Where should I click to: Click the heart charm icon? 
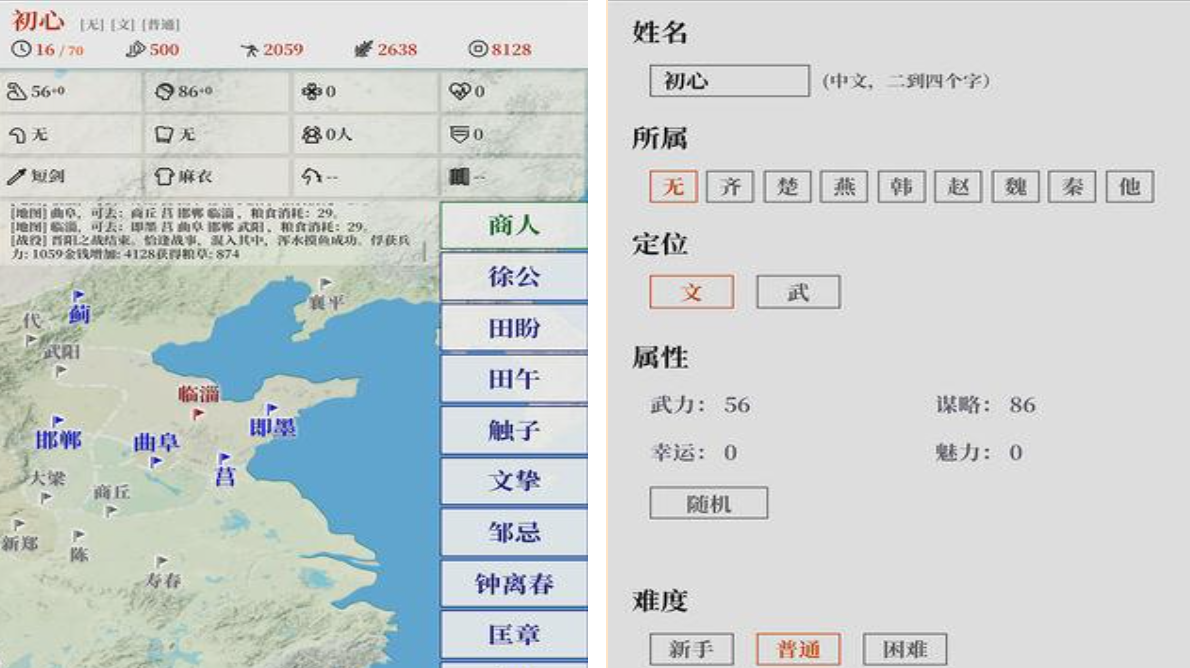coord(460,91)
